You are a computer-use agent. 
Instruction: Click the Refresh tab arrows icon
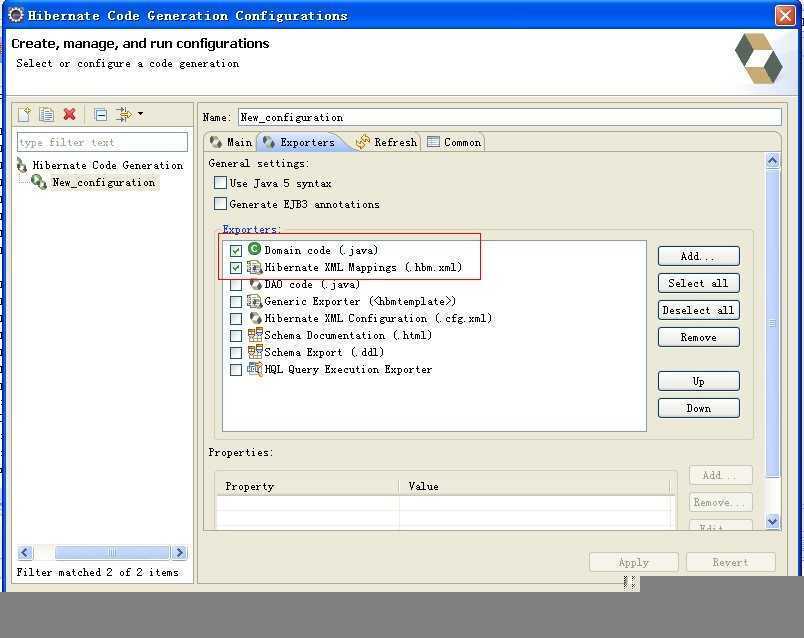[363, 142]
